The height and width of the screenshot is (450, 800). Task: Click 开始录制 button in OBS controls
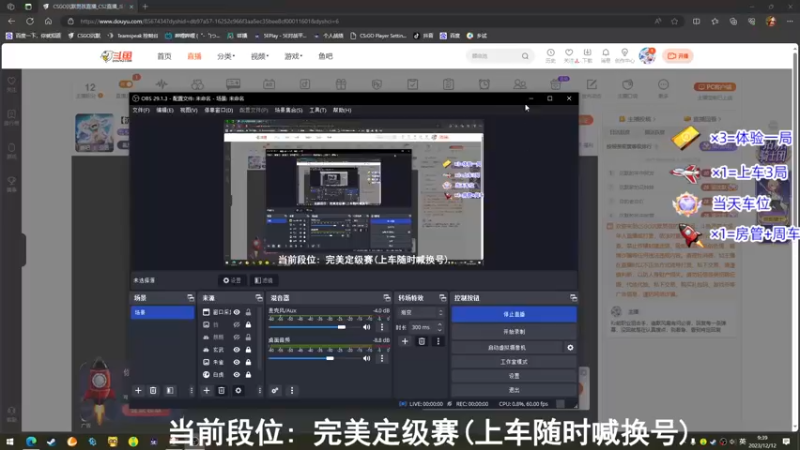[514, 332]
